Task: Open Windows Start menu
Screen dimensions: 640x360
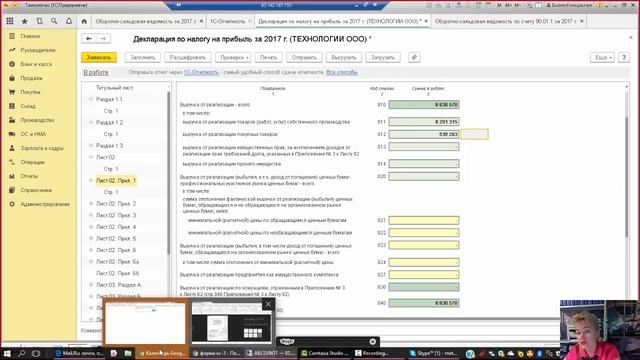Action: point(7,353)
